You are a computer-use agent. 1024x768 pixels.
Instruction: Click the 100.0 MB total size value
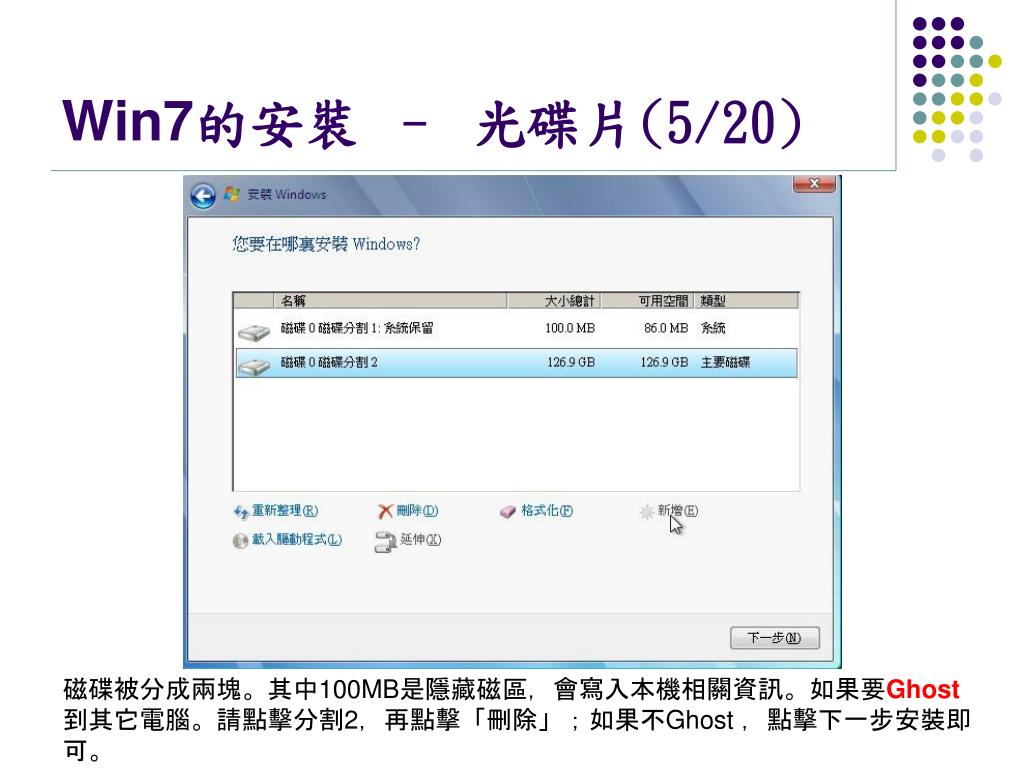click(570, 328)
